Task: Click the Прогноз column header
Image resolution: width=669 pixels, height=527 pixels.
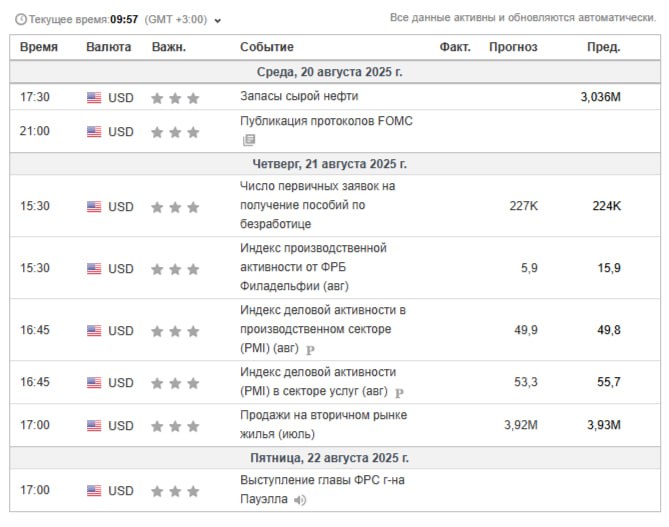Action: pyautogui.click(x=513, y=47)
